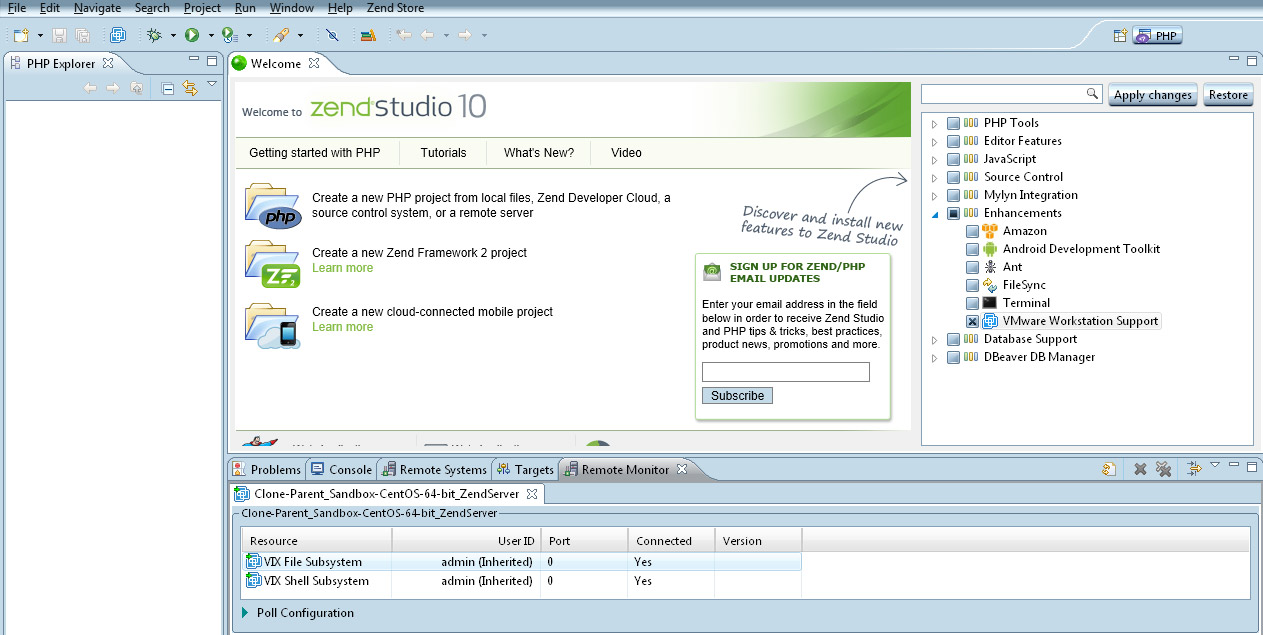Click the Restore button
This screenshot has height=635, width=1263.
(x=1228, y=95)
